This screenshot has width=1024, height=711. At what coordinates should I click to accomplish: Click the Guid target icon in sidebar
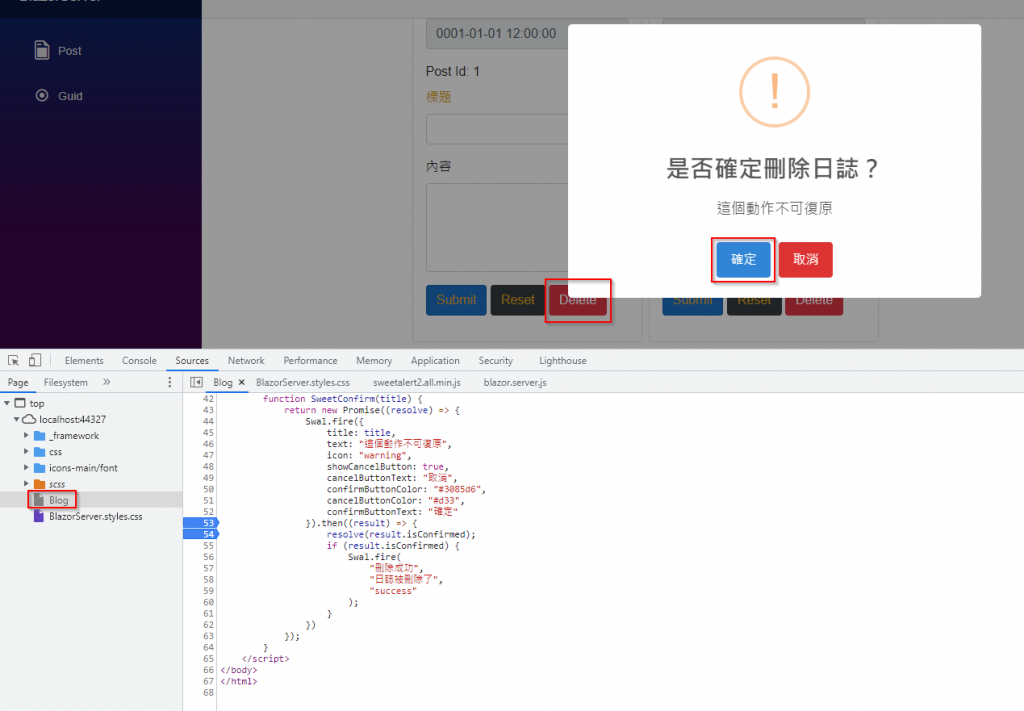click(x=42, y=95)
